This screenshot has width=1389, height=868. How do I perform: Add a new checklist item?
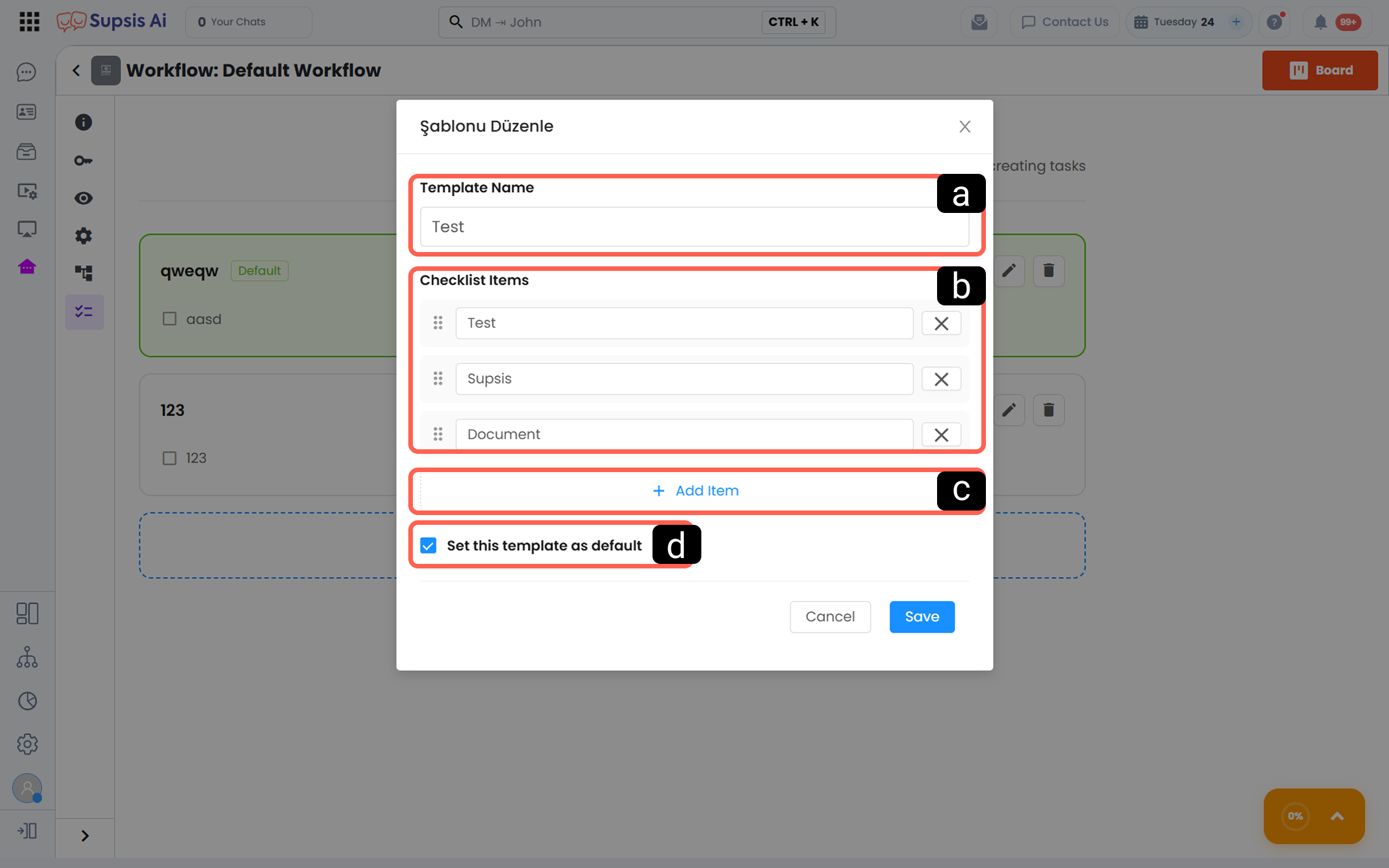pos(695,491)
